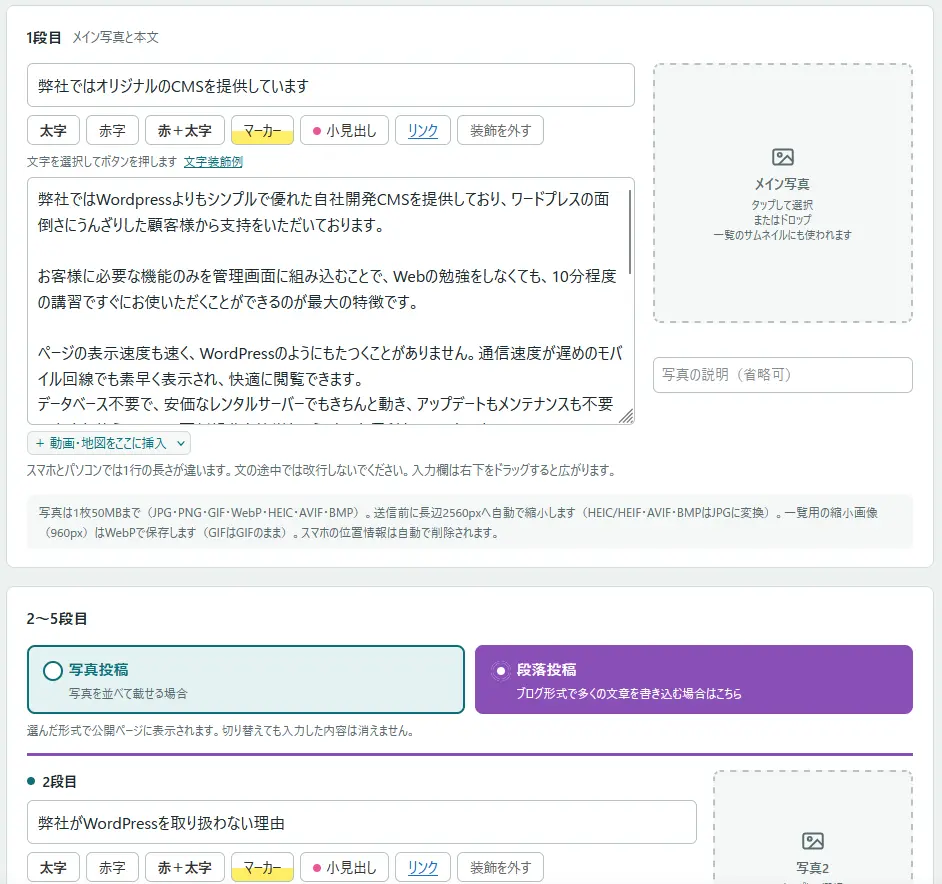Click the main photo upload icon

point(782,157)
